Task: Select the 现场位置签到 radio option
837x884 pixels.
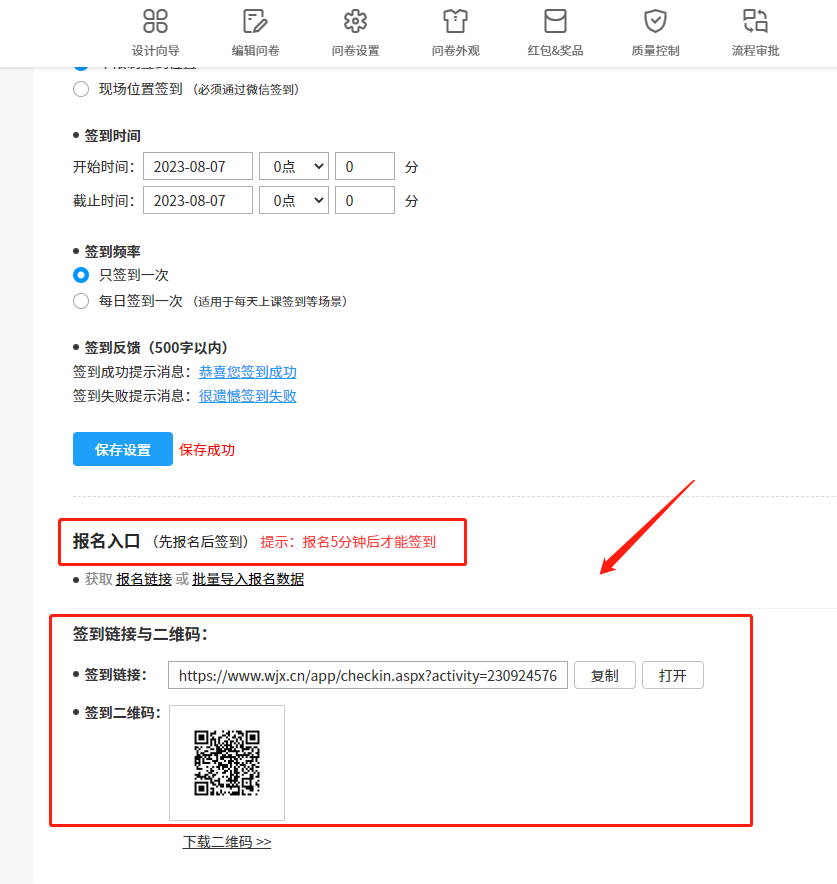Action: click(81, 89)
